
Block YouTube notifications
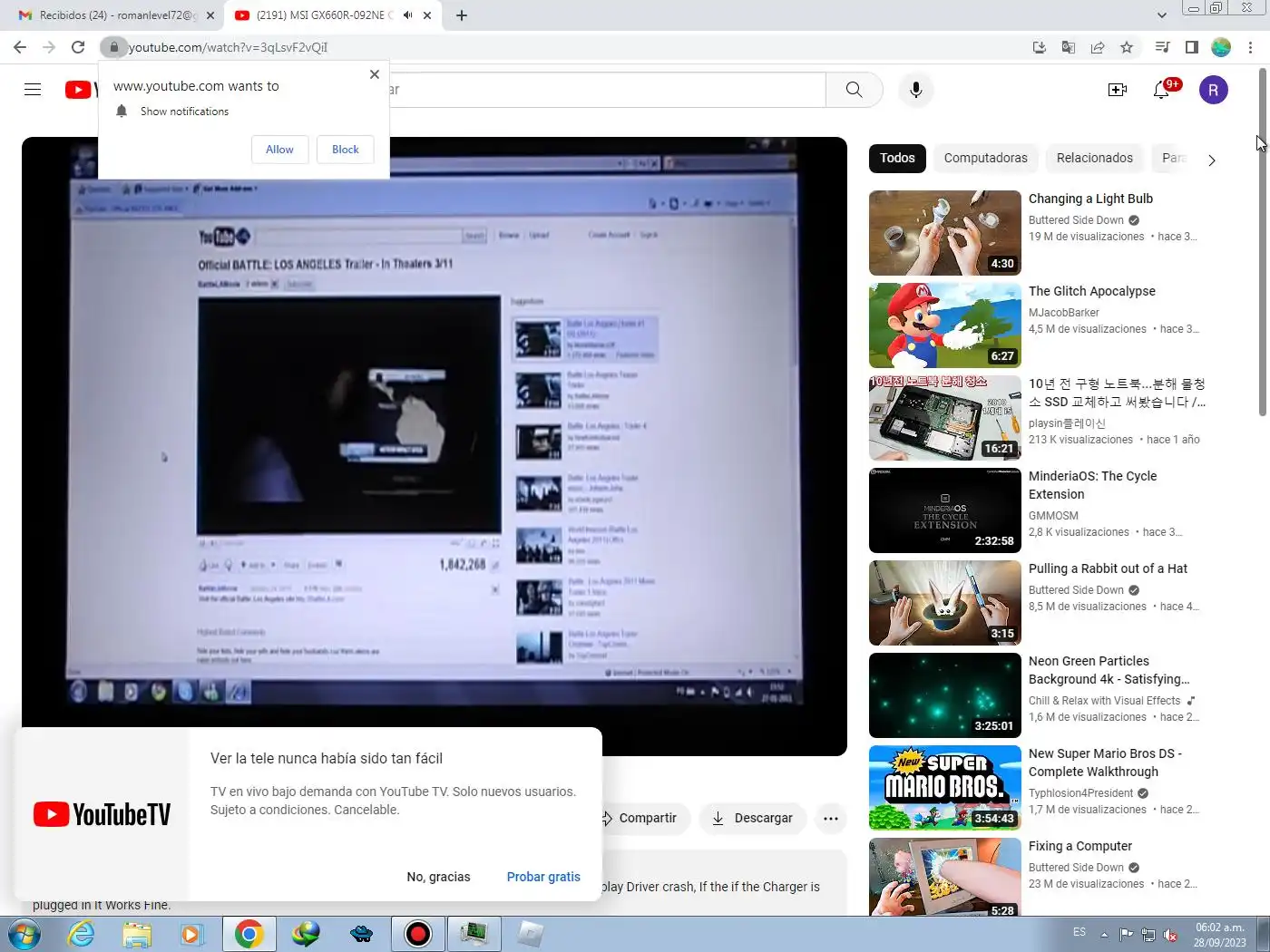(x=346, y=150)
